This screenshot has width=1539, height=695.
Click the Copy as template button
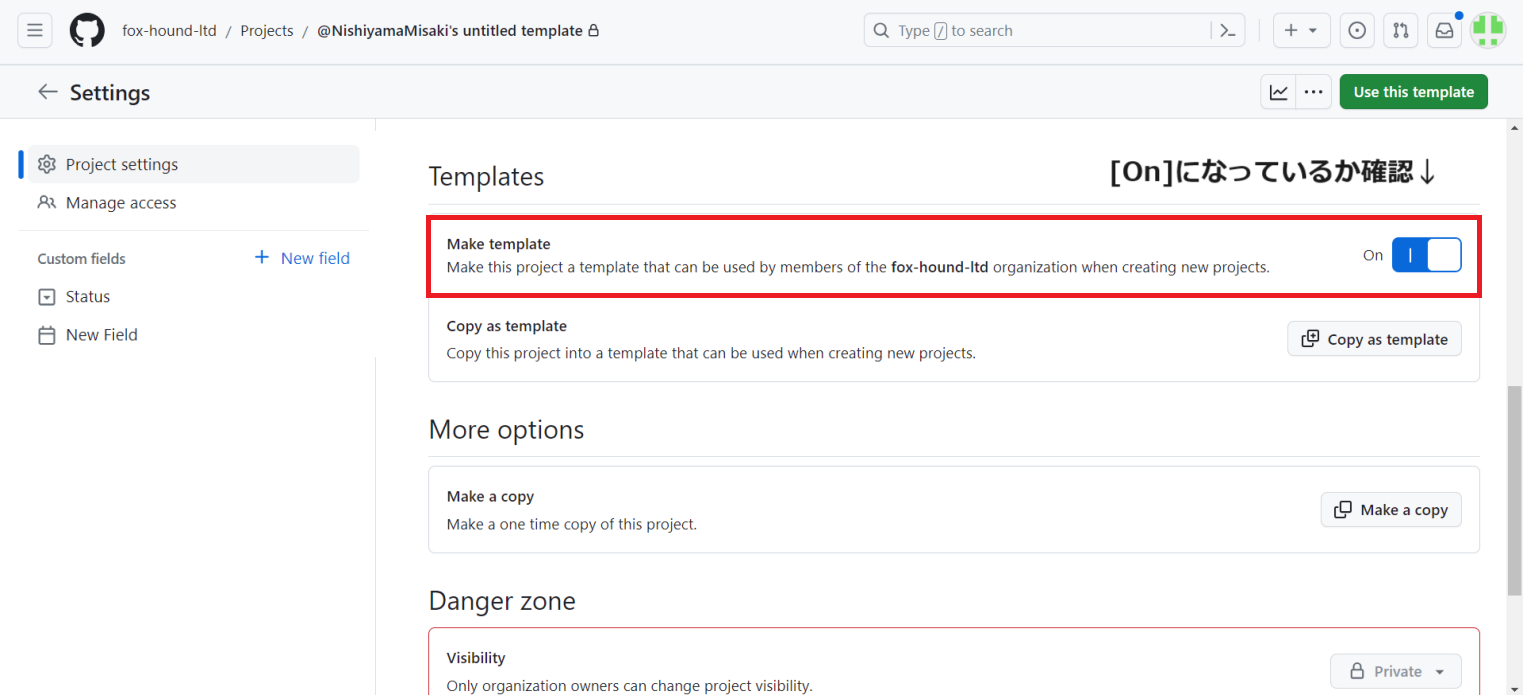[x=1374, y=339]
